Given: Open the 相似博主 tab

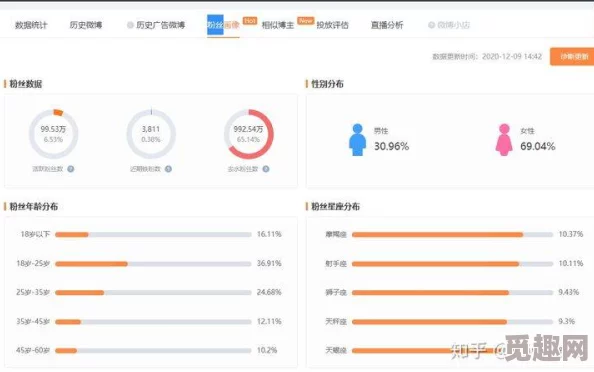Looking at the screenshot, I should pyautogui.click(x=278, y=25).
